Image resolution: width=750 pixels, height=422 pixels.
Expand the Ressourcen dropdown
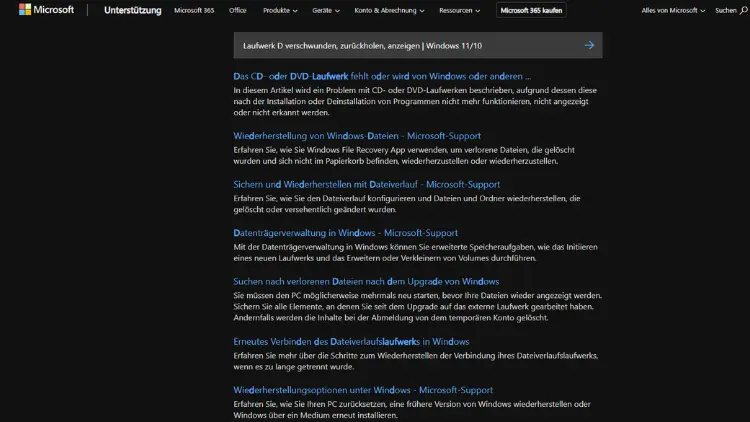click(459, 10)
